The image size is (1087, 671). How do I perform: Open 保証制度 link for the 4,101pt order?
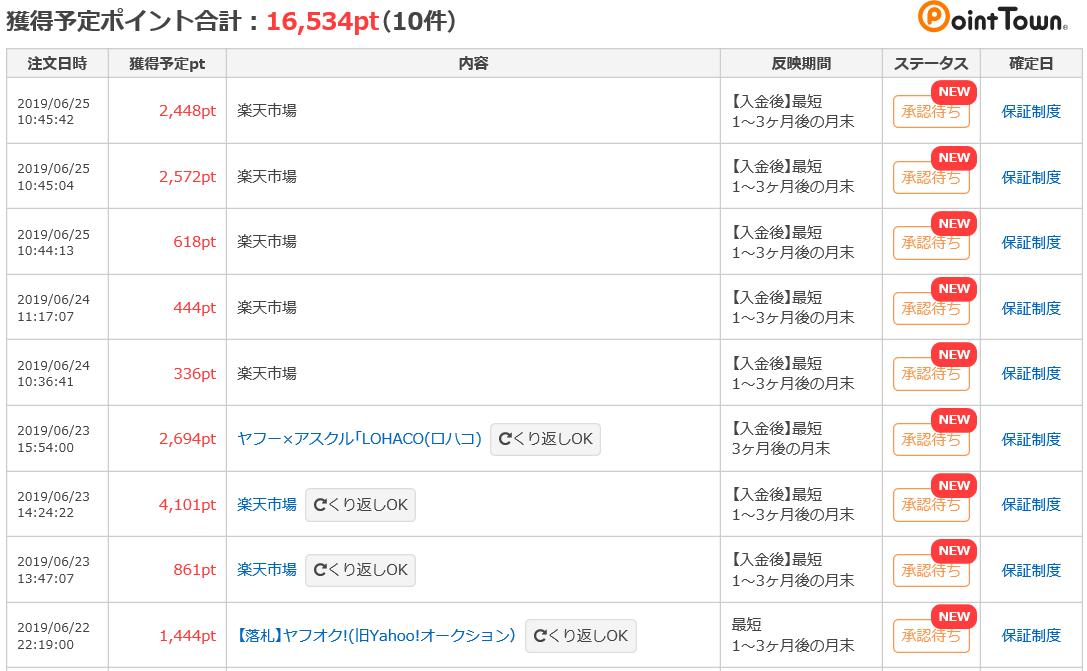coord(1032,505)
